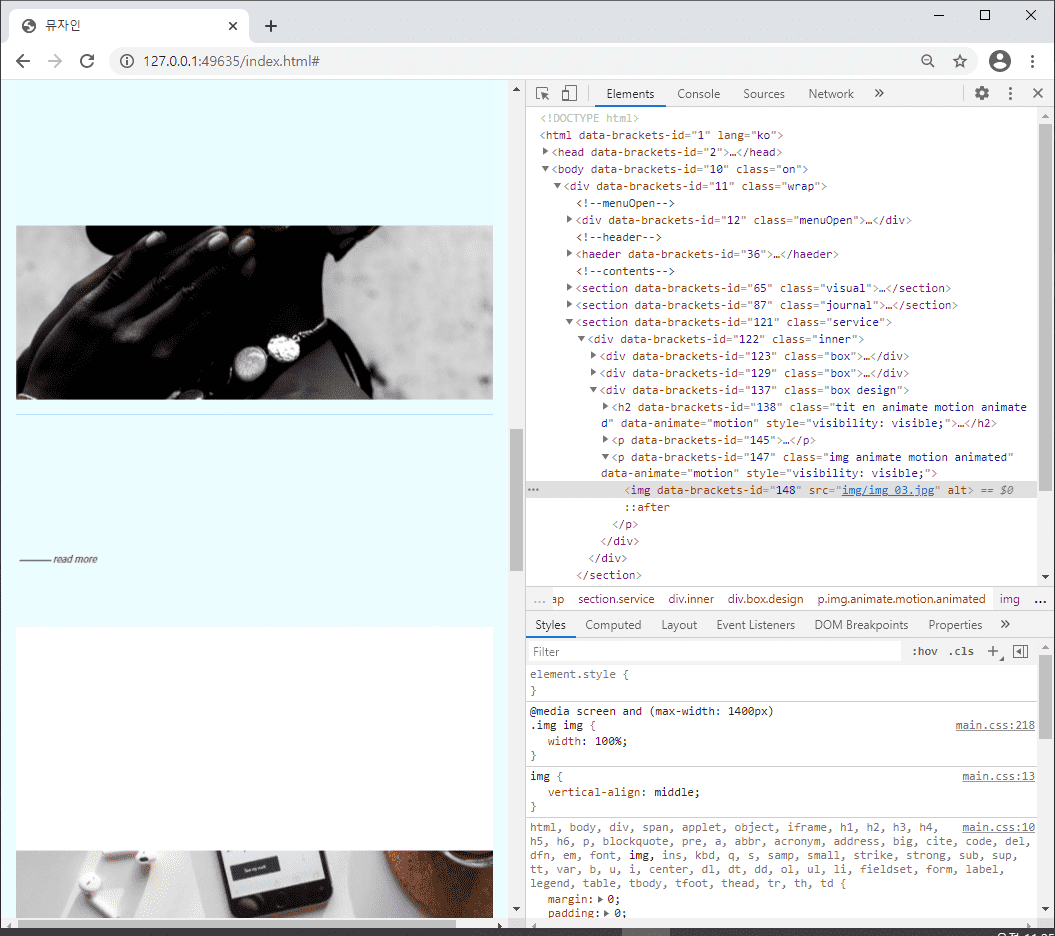This screenshot has height=936, width=1055.
Task: Open DevTools settings gear
Action: click(x=982, y=94)
